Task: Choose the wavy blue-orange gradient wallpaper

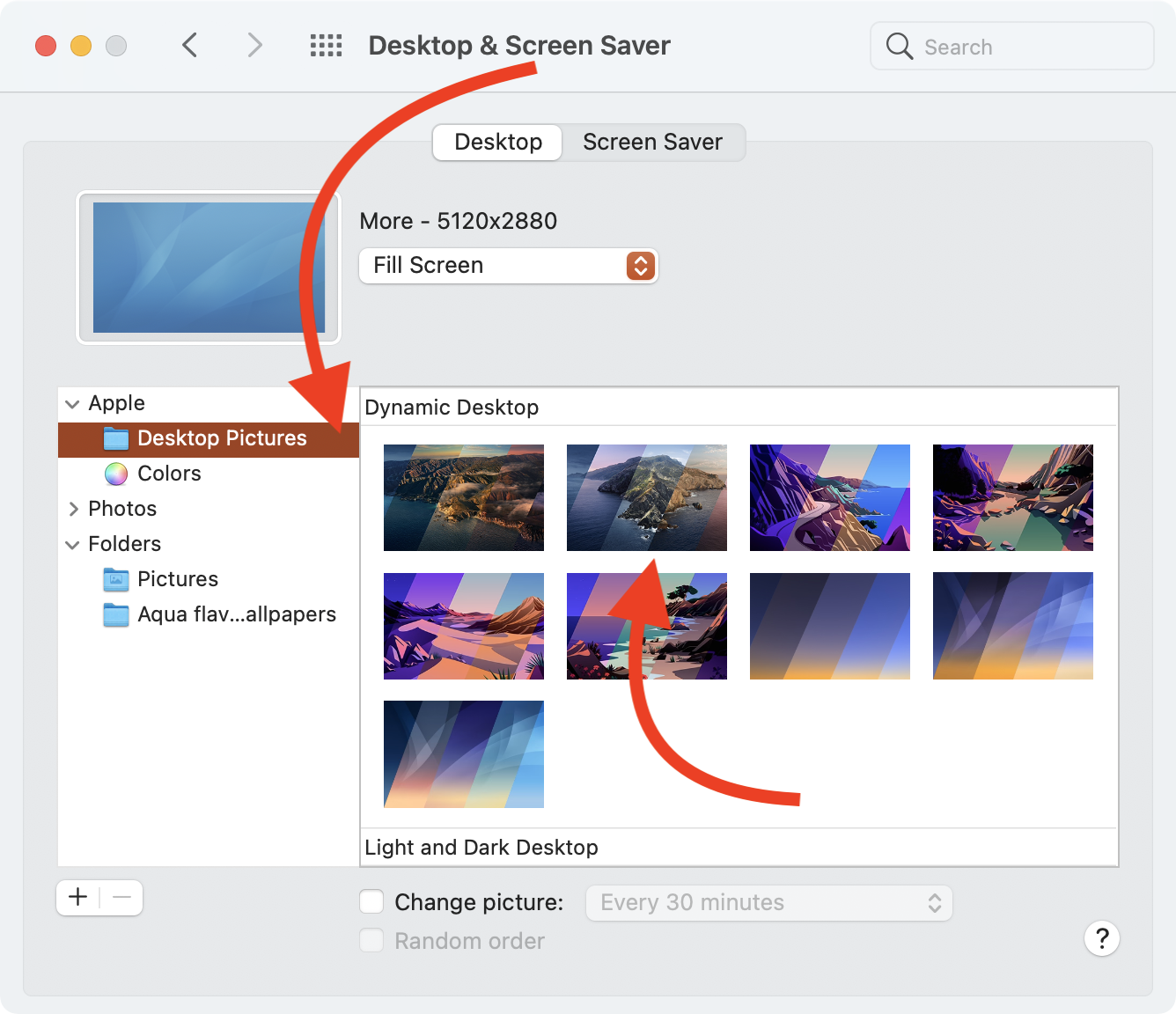Action: tap(1013, 626)
